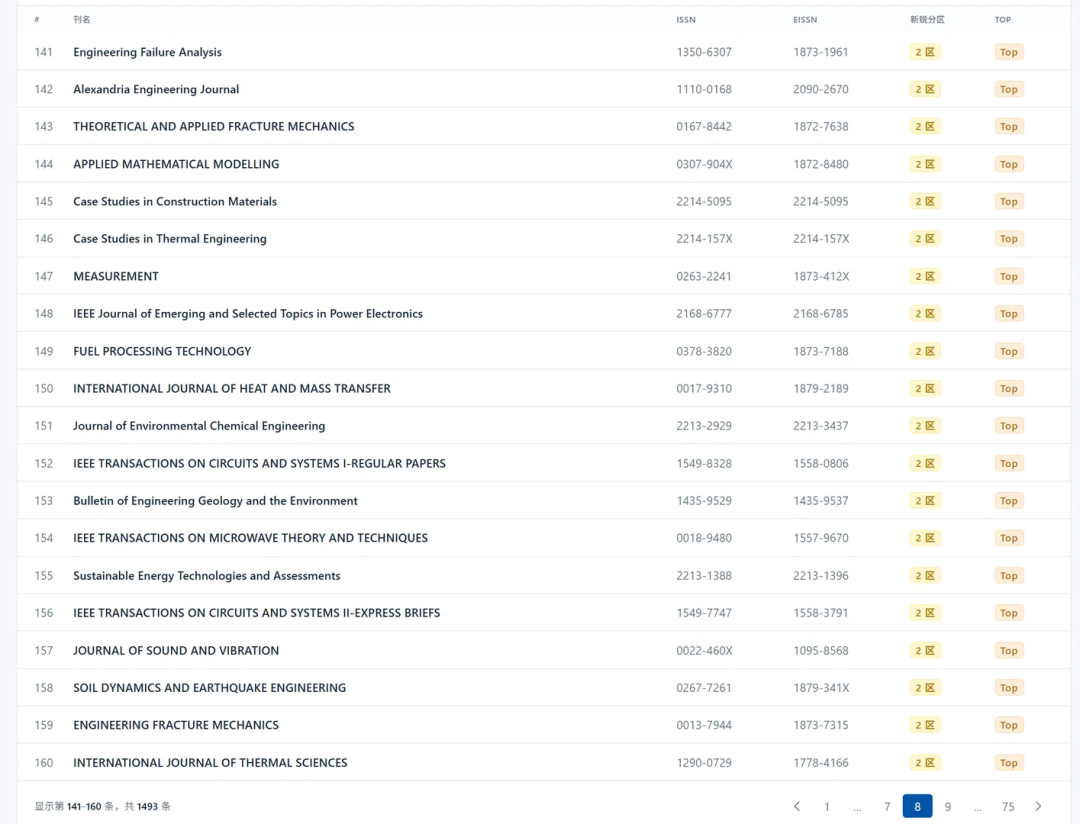Click ellipsis between page 1 and 7
Image resolution: width=1080 pixels, height=824 pixels.
click(857, 806)
